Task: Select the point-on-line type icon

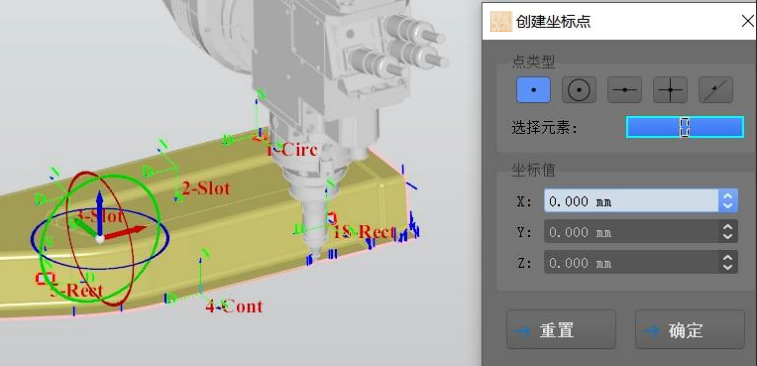Action: point(716,90)
